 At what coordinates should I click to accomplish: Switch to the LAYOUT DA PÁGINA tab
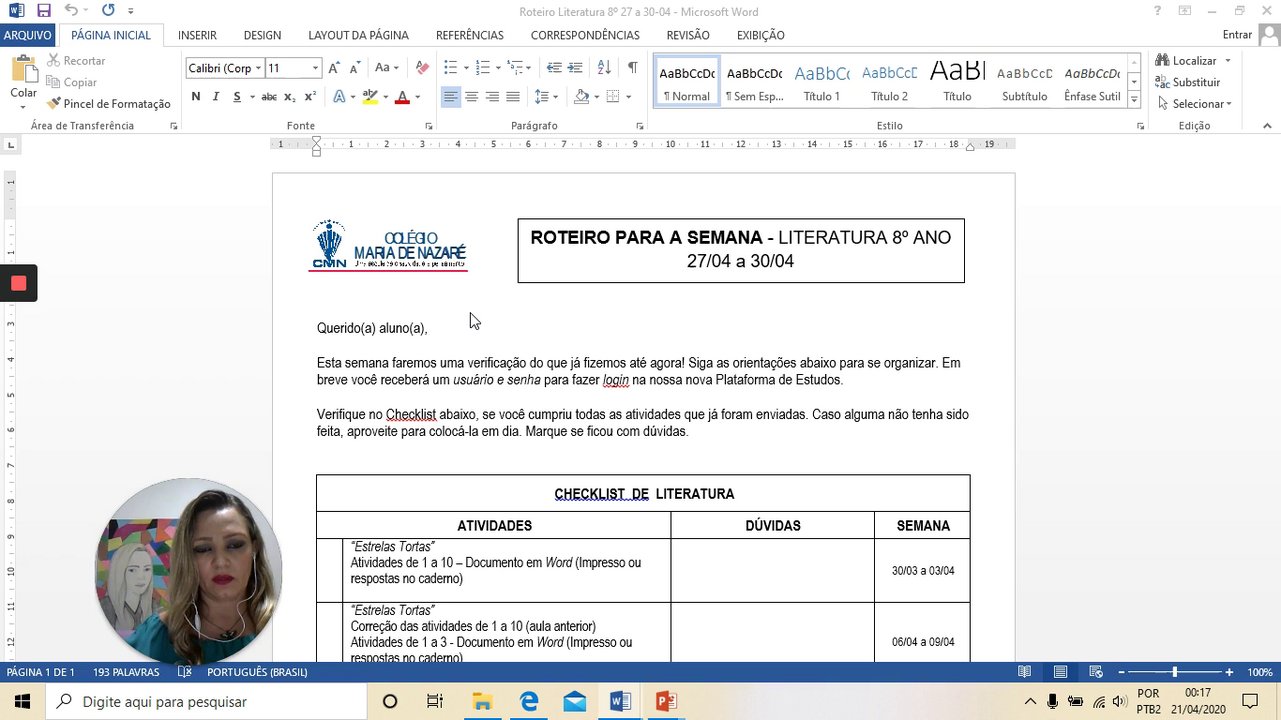coord(358,35)
